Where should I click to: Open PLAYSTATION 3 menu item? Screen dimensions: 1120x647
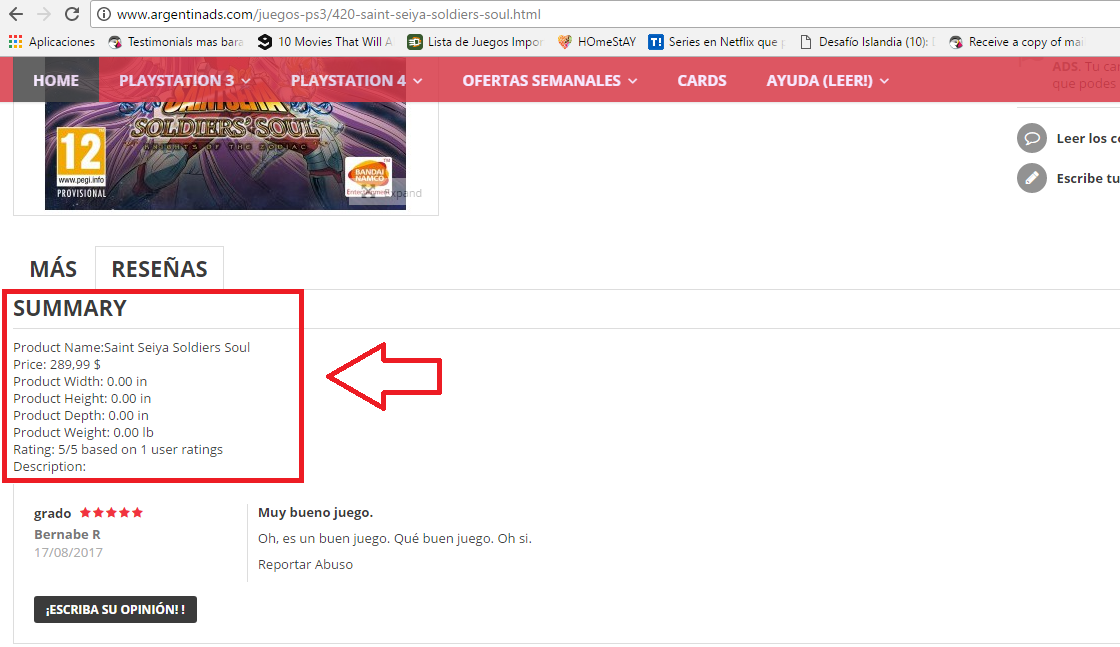176,81
